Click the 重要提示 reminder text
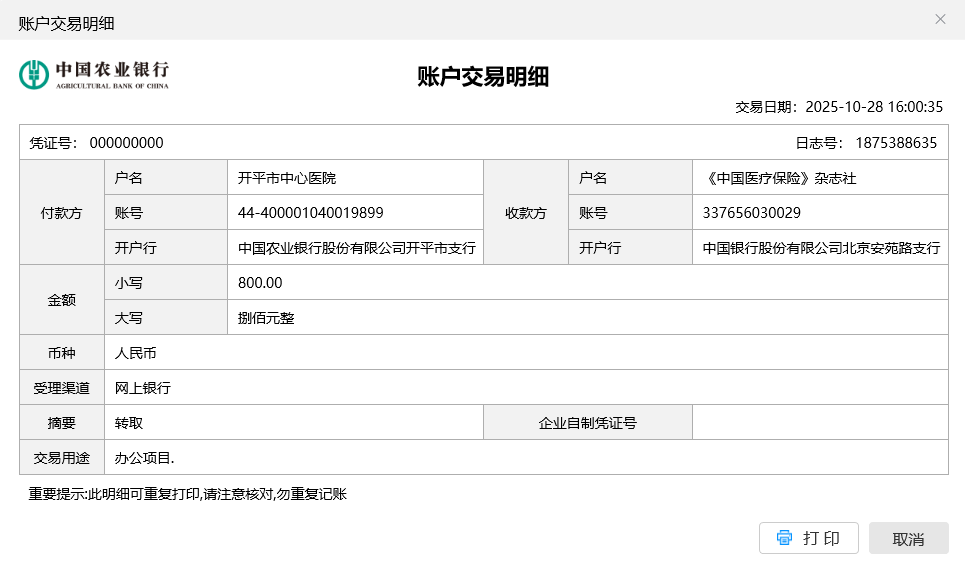The width and height of the screenshot is (965, 574). click(x=187, y=494)
